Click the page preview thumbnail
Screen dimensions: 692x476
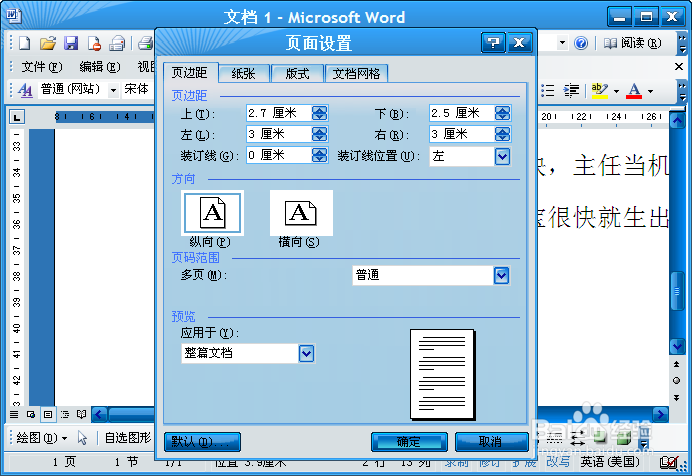[442, 374]
